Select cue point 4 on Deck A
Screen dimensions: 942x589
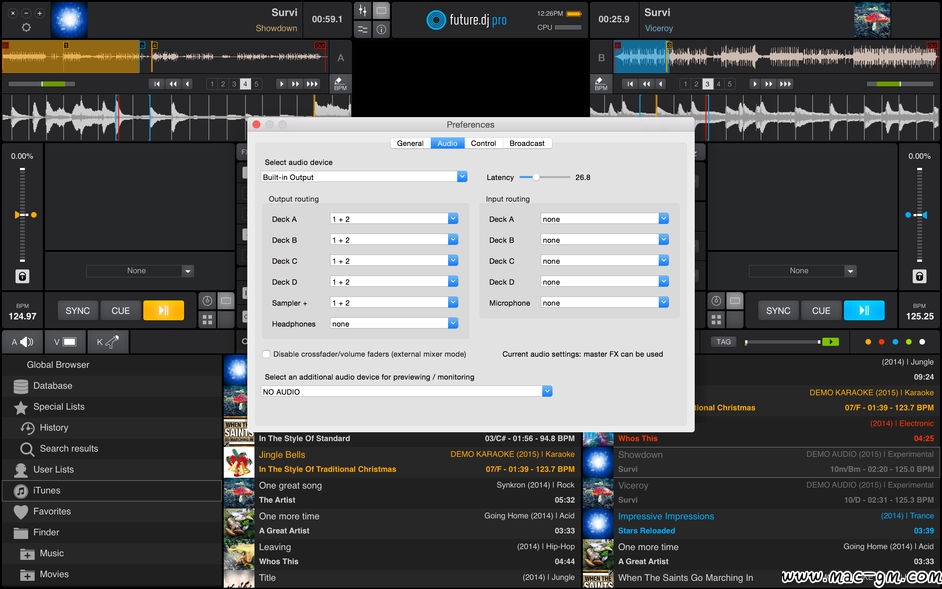pyautogui.click(x=245, y=84)
